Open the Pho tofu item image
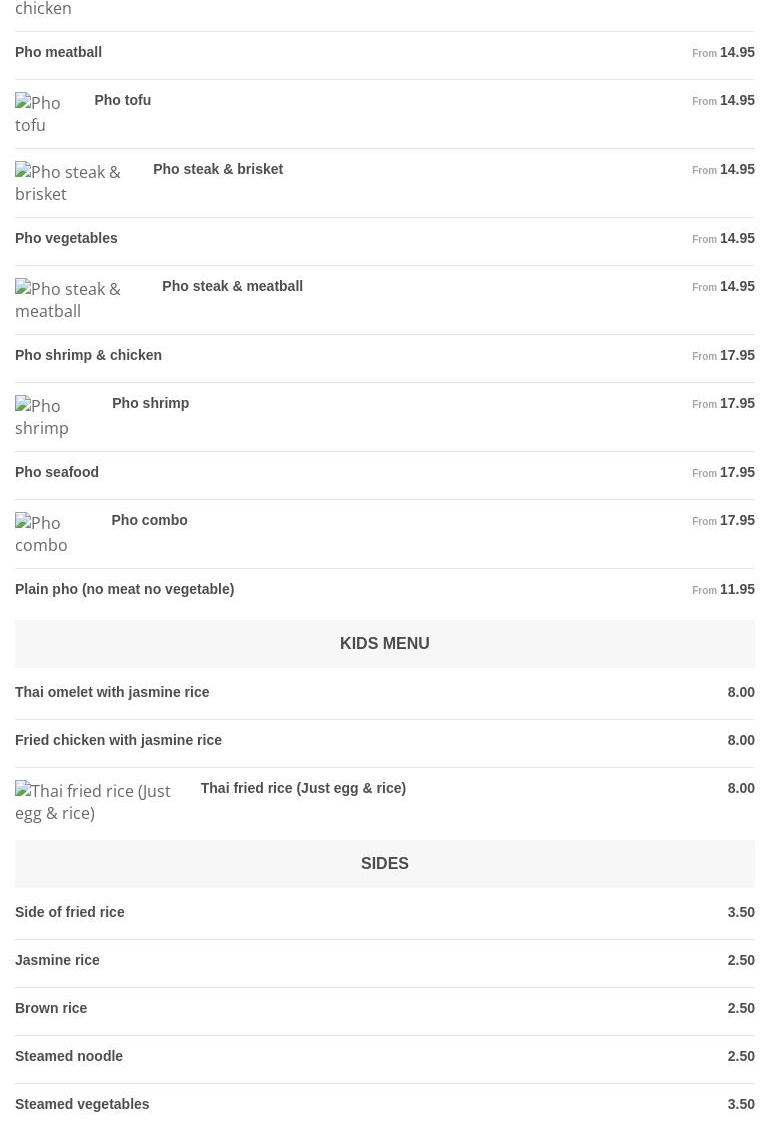Image resolution: width=770 pixels, height=1121 pixels. click(x=47, y=114)
